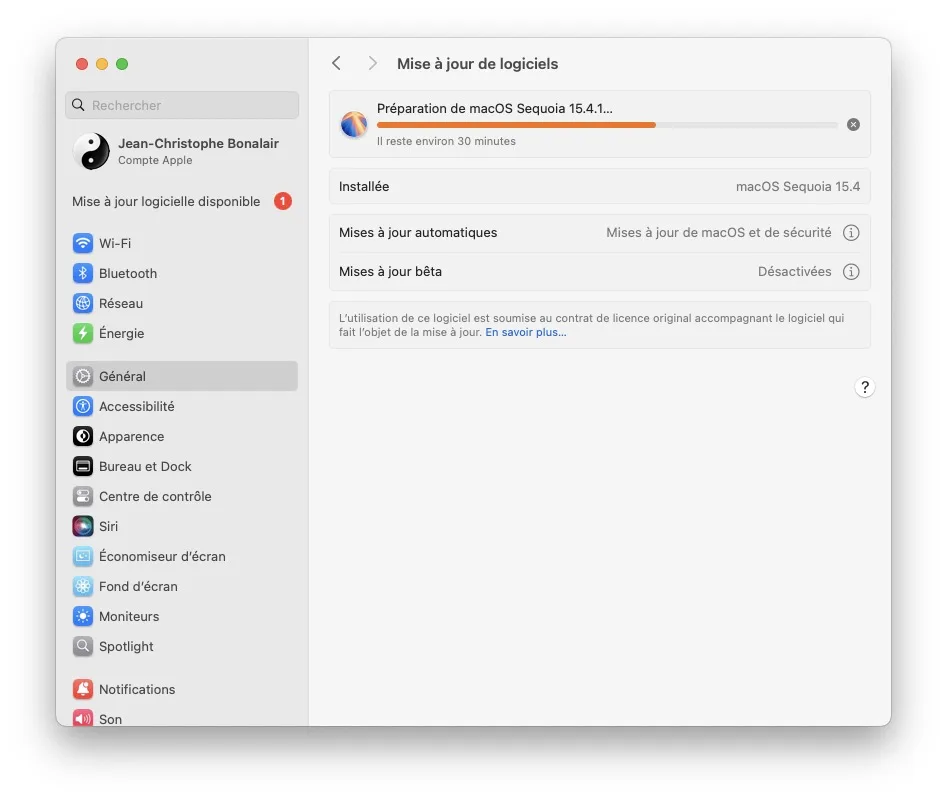The width and height of the screenshot is (947, 800).
Task: Click the Centre de contrôle icon
Action: [x=83, y=496]
